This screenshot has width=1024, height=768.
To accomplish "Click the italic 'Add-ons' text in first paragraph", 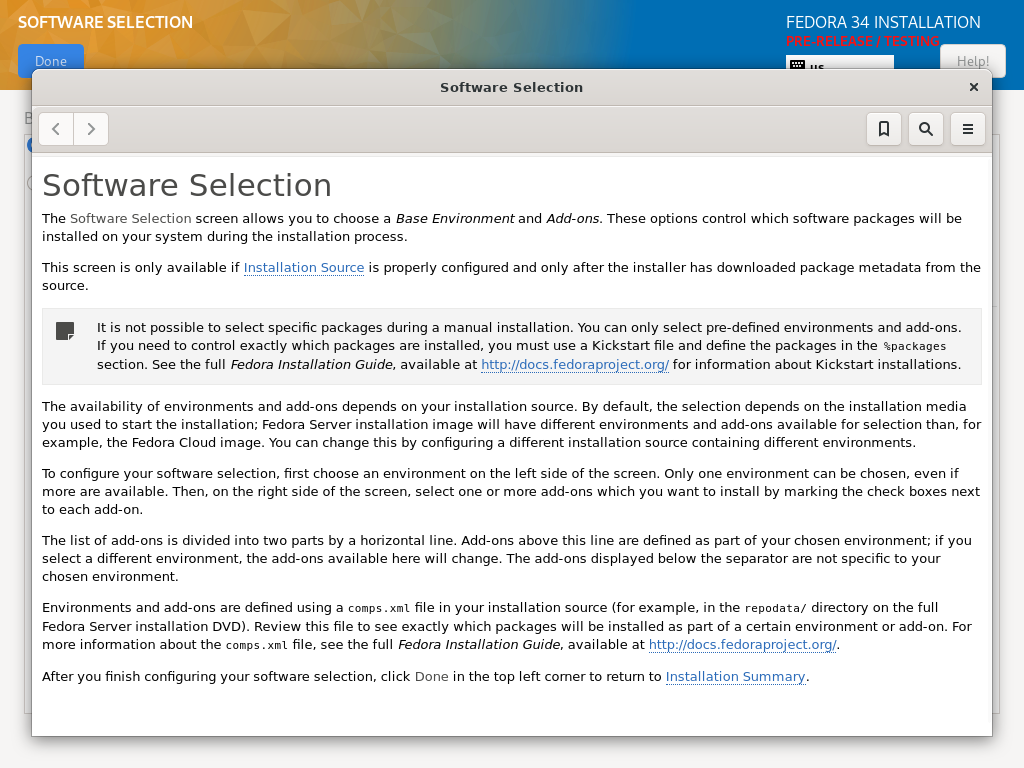I will tap(573, 219).
